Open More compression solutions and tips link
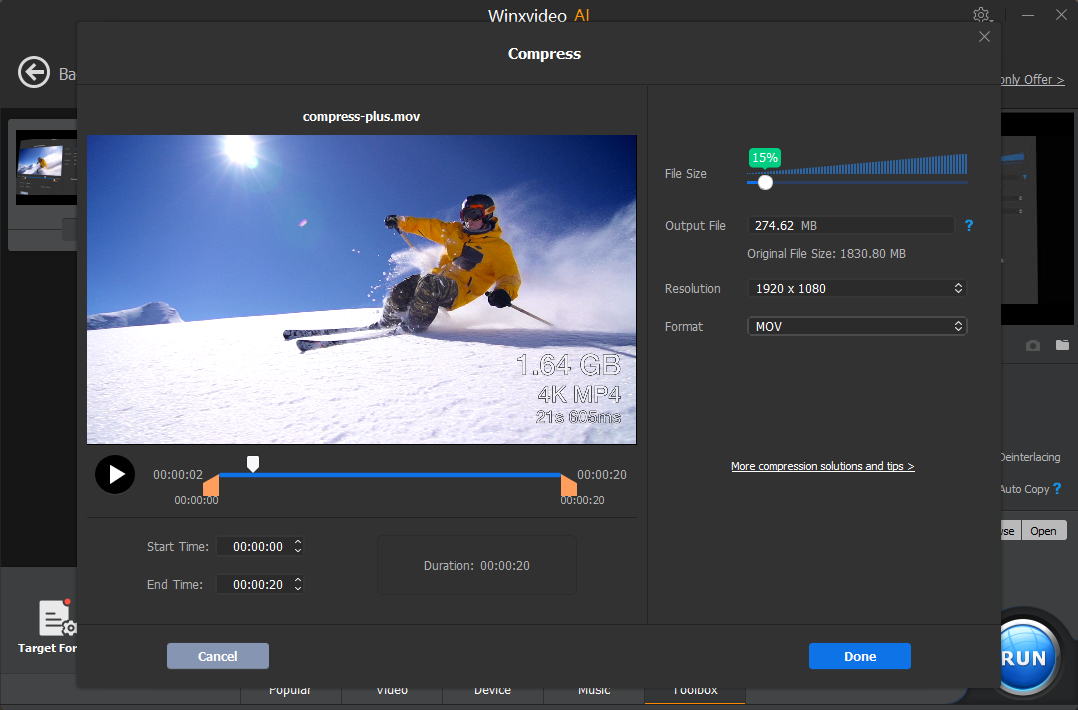 point(822,466)
